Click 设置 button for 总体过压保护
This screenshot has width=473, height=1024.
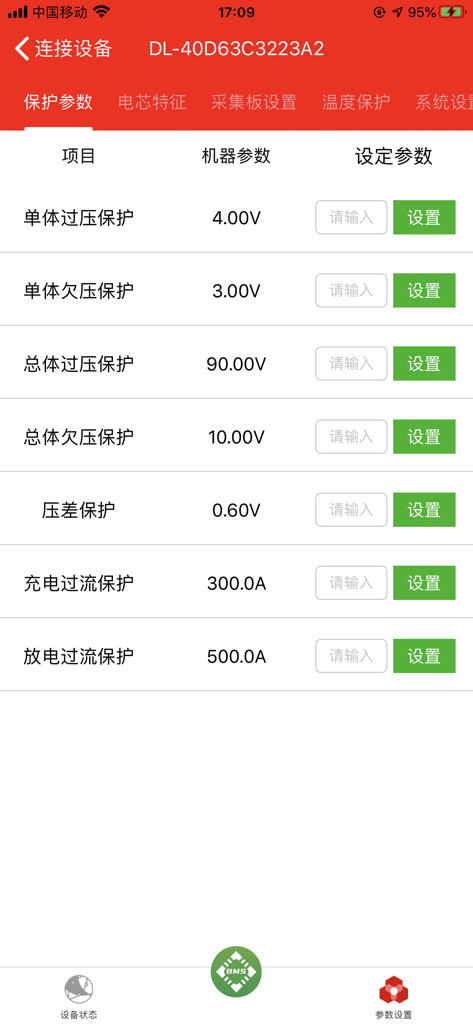coord(424,364)
